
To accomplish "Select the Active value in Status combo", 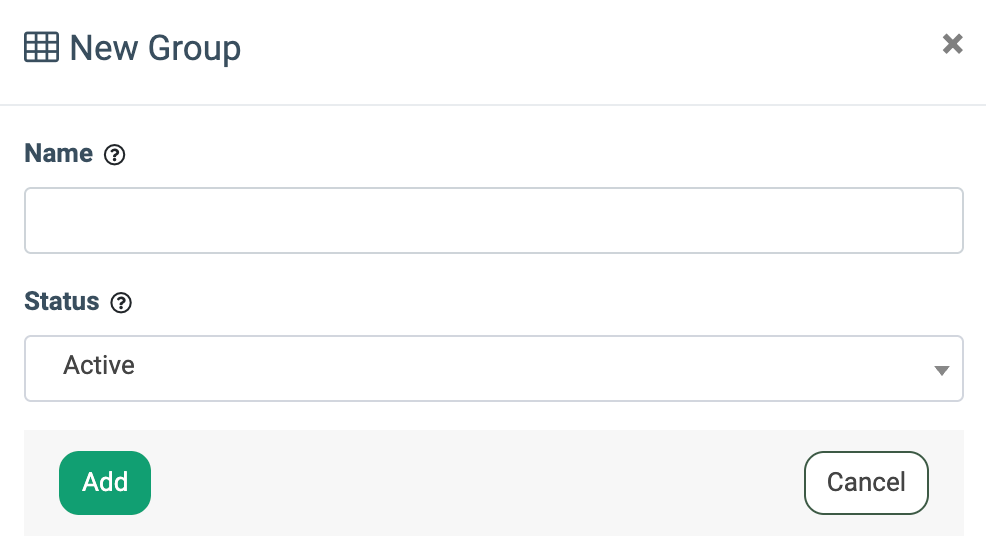I will (99, 365).
